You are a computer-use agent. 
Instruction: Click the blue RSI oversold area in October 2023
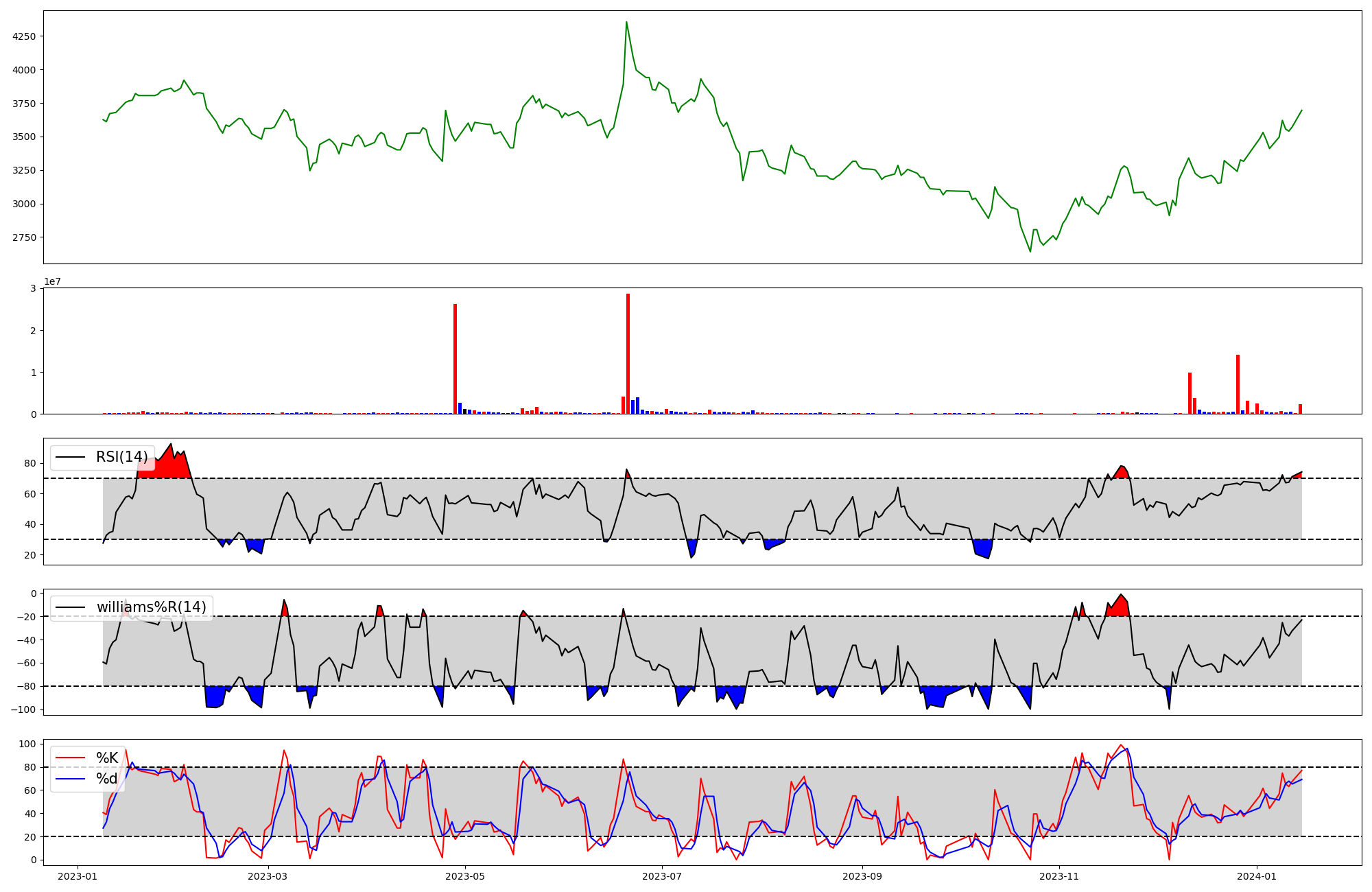982,548
